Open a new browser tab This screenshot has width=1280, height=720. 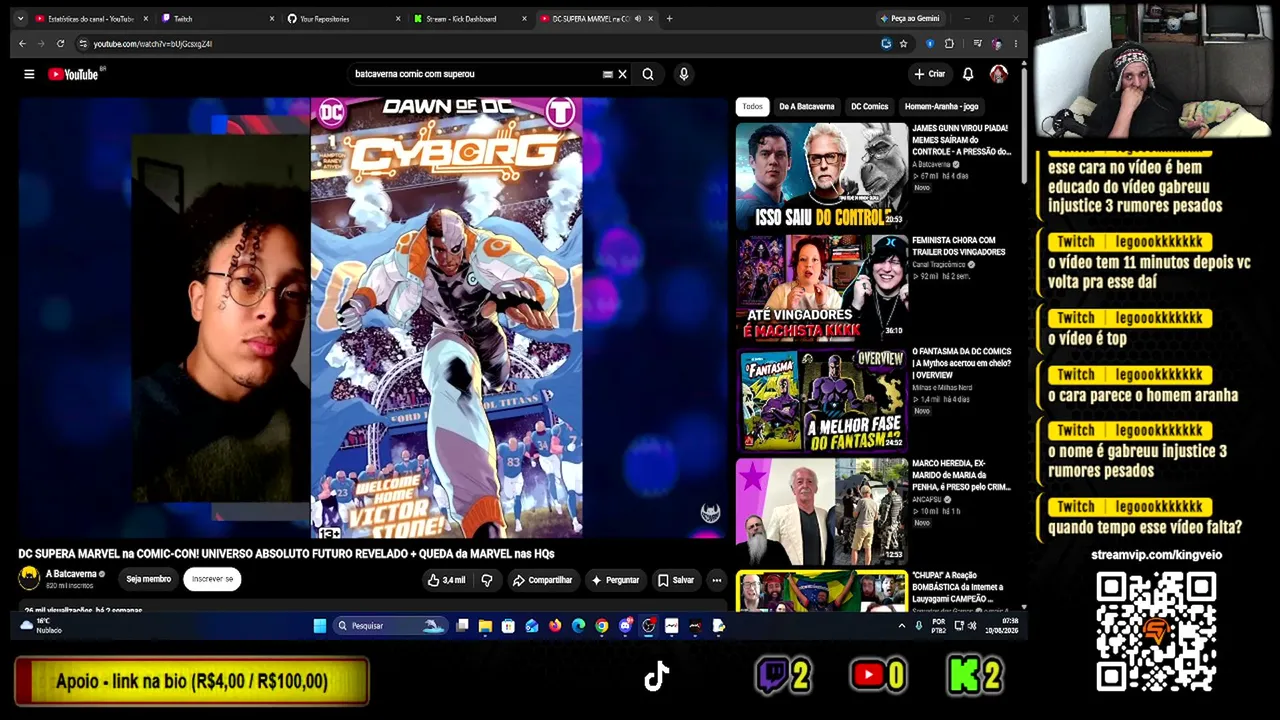click(669, 19)
